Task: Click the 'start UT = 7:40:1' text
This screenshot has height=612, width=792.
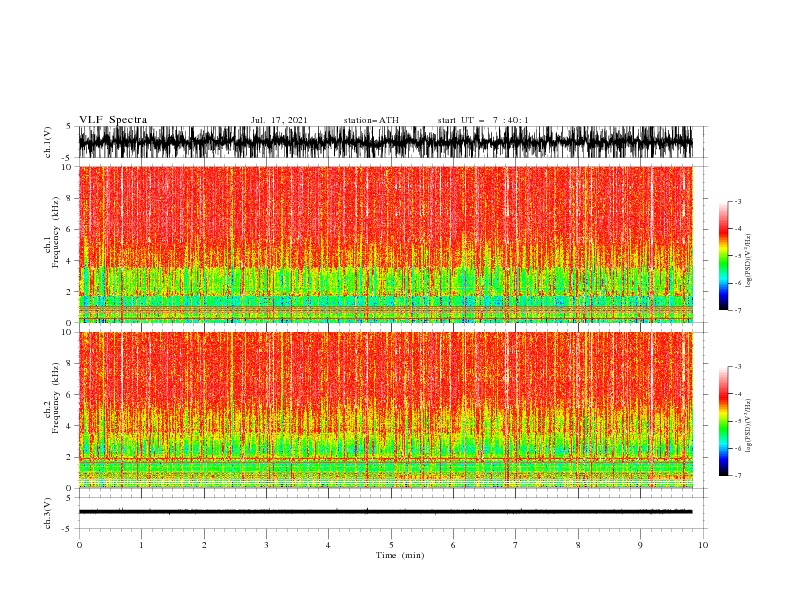Action: pos(483,120)
